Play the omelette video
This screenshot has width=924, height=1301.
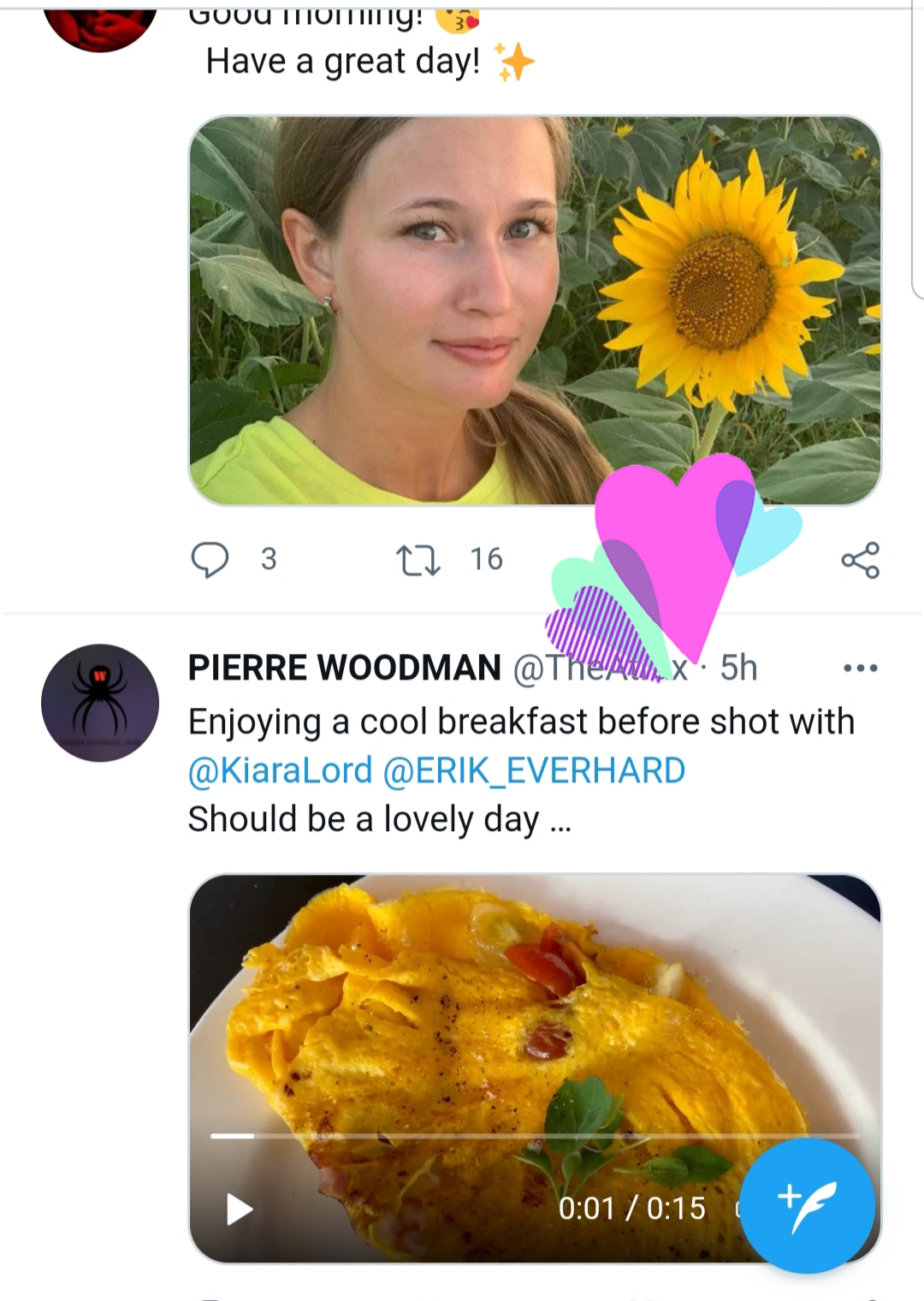[x=239, y=1209]
